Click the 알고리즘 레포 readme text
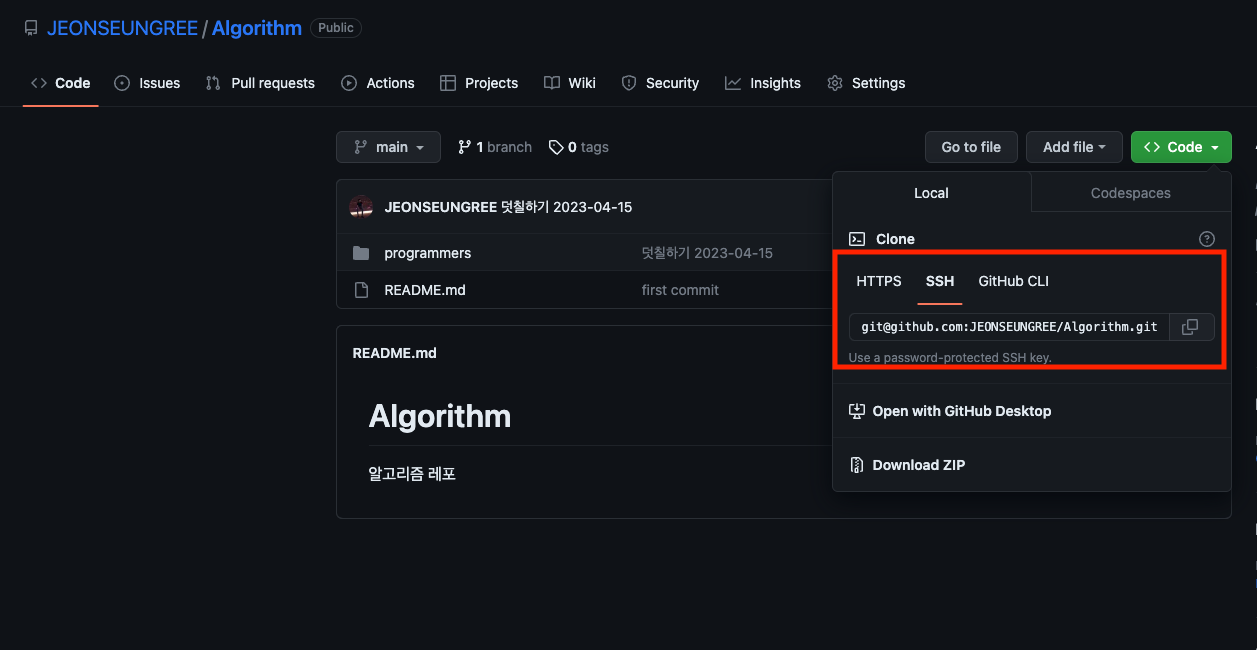This screenshot has height=650, width=1257. pyautogui.click(x=412, y=474)
